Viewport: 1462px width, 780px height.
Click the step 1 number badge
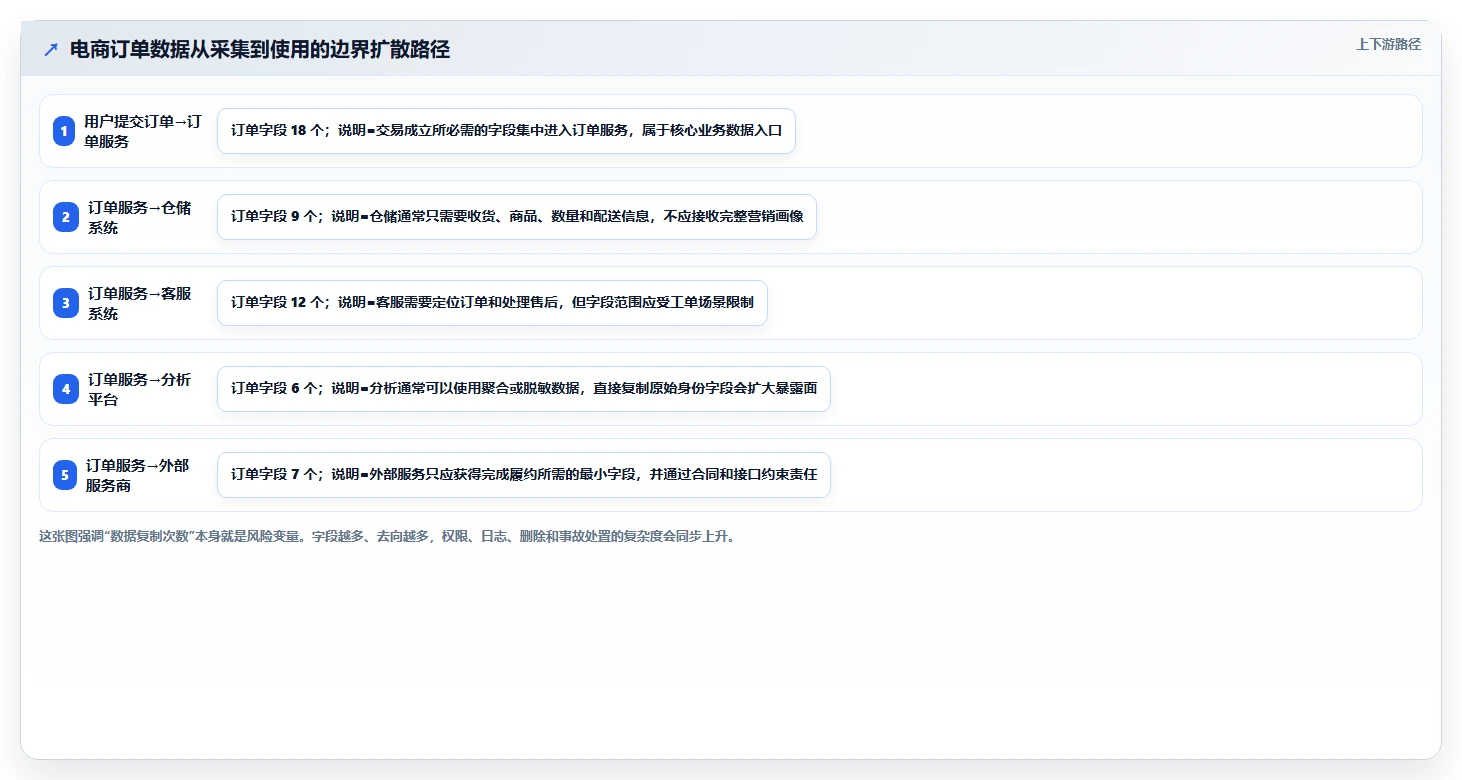[64, 131]
